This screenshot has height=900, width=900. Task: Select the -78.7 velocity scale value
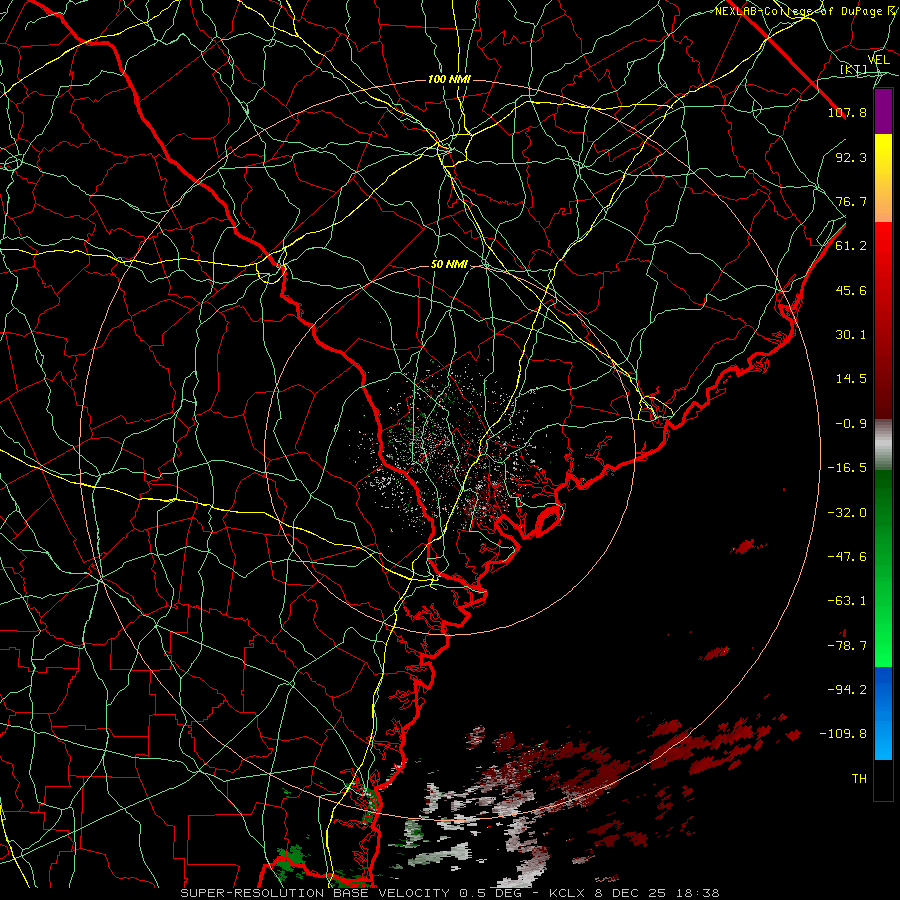(x=847, y=646)
